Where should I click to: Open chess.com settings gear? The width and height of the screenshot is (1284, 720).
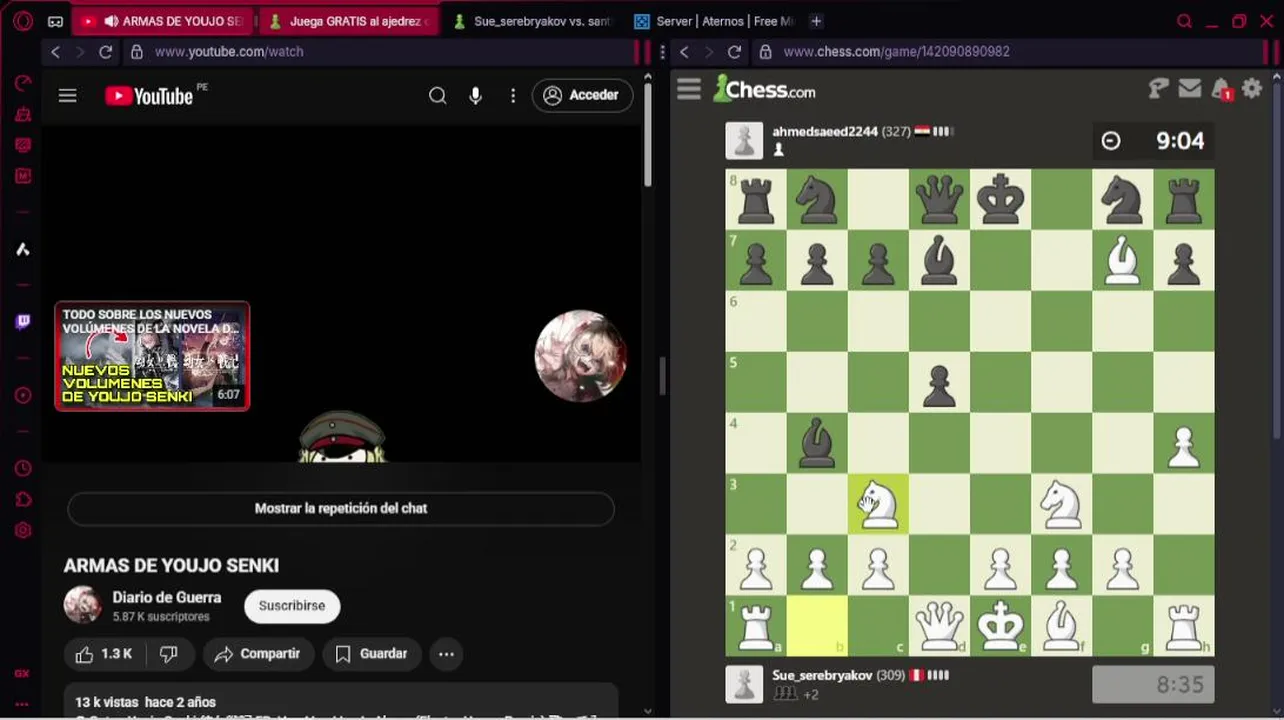pos(1252,89)
